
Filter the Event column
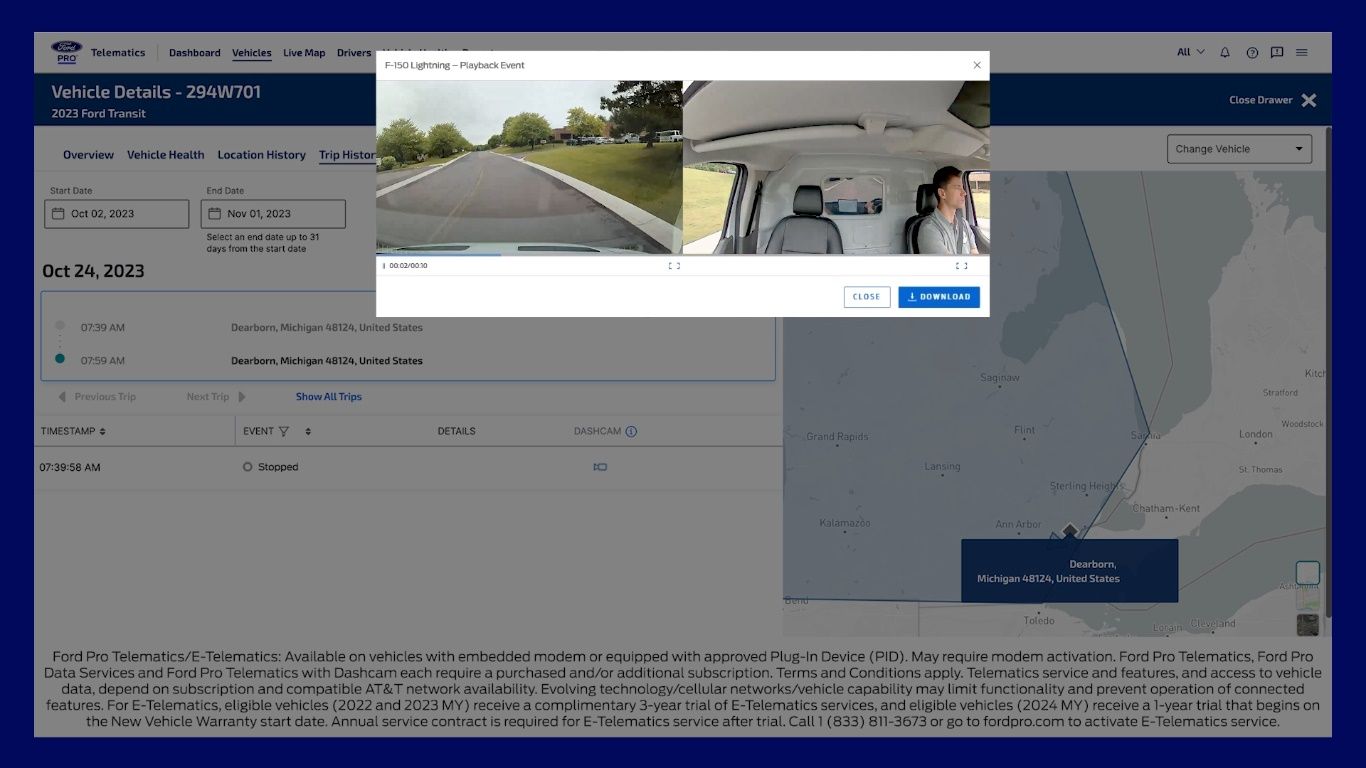point(284,432)
